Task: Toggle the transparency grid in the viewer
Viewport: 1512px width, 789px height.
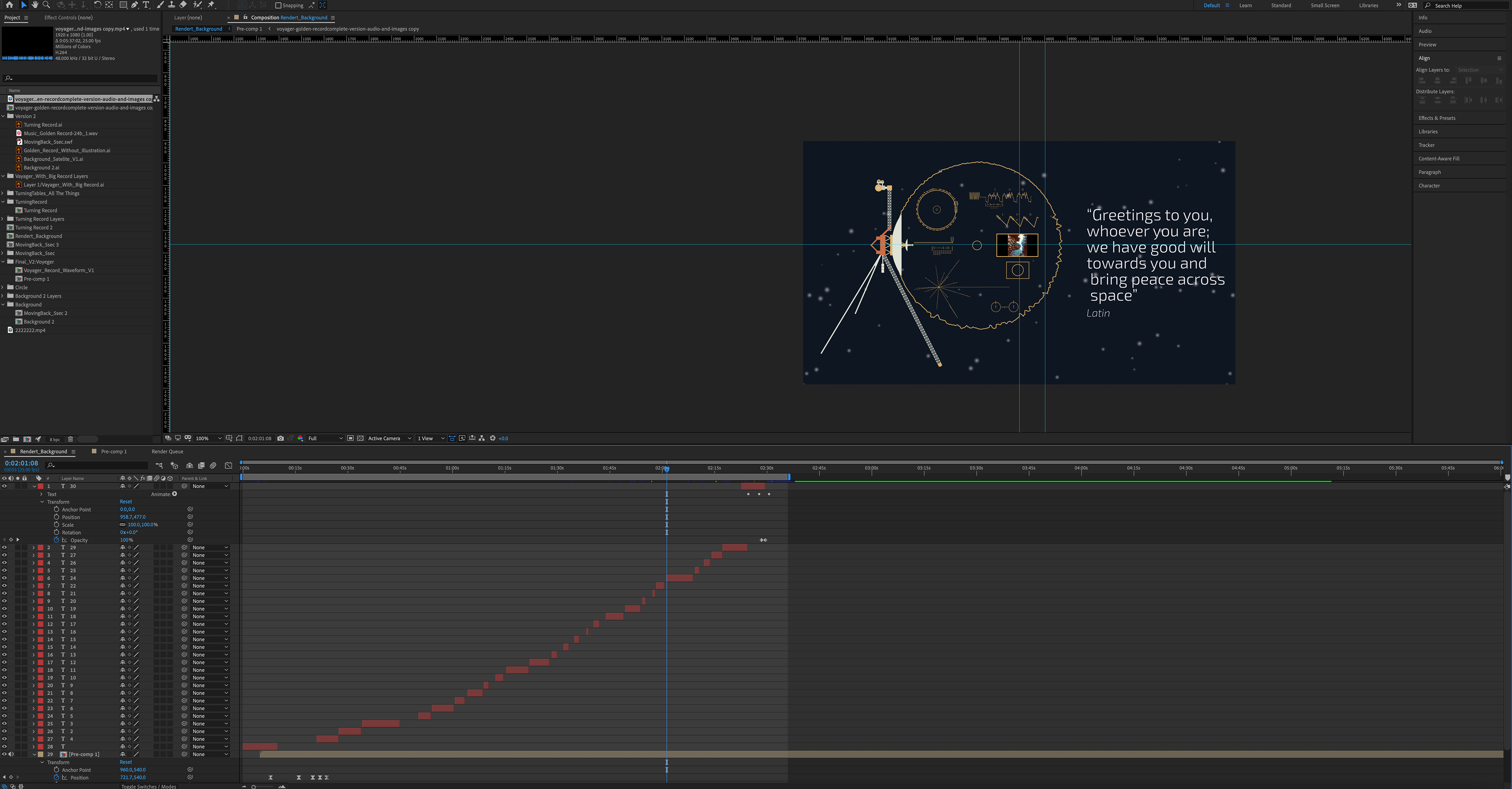Action: (360, 438)
